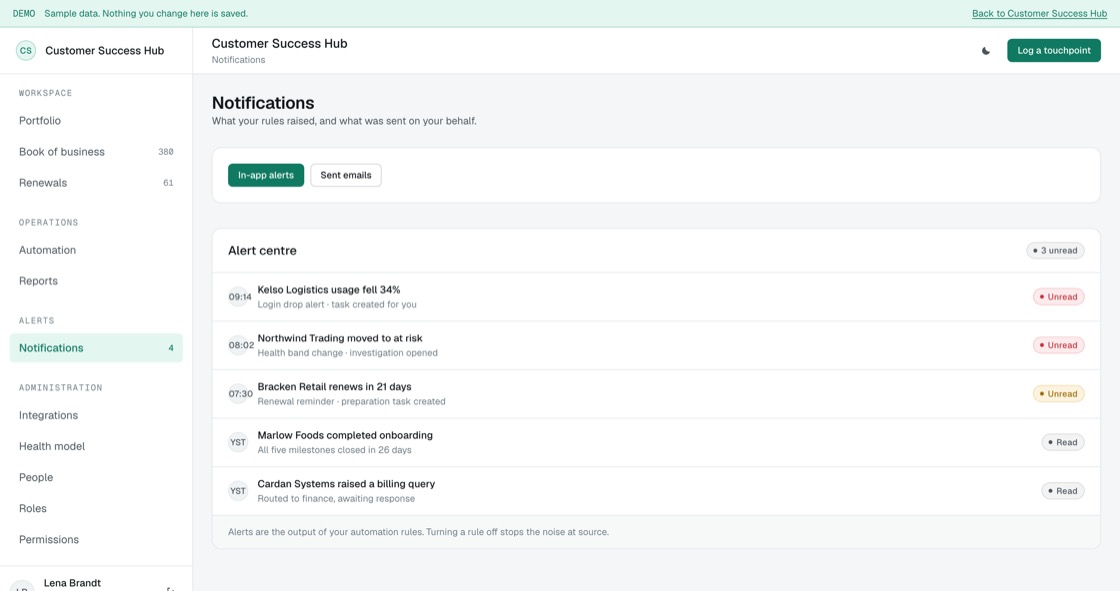1120x591 pixels.
Task: Click the YST badge on the Marlow Foods row
Action: [x=238, y=442]
